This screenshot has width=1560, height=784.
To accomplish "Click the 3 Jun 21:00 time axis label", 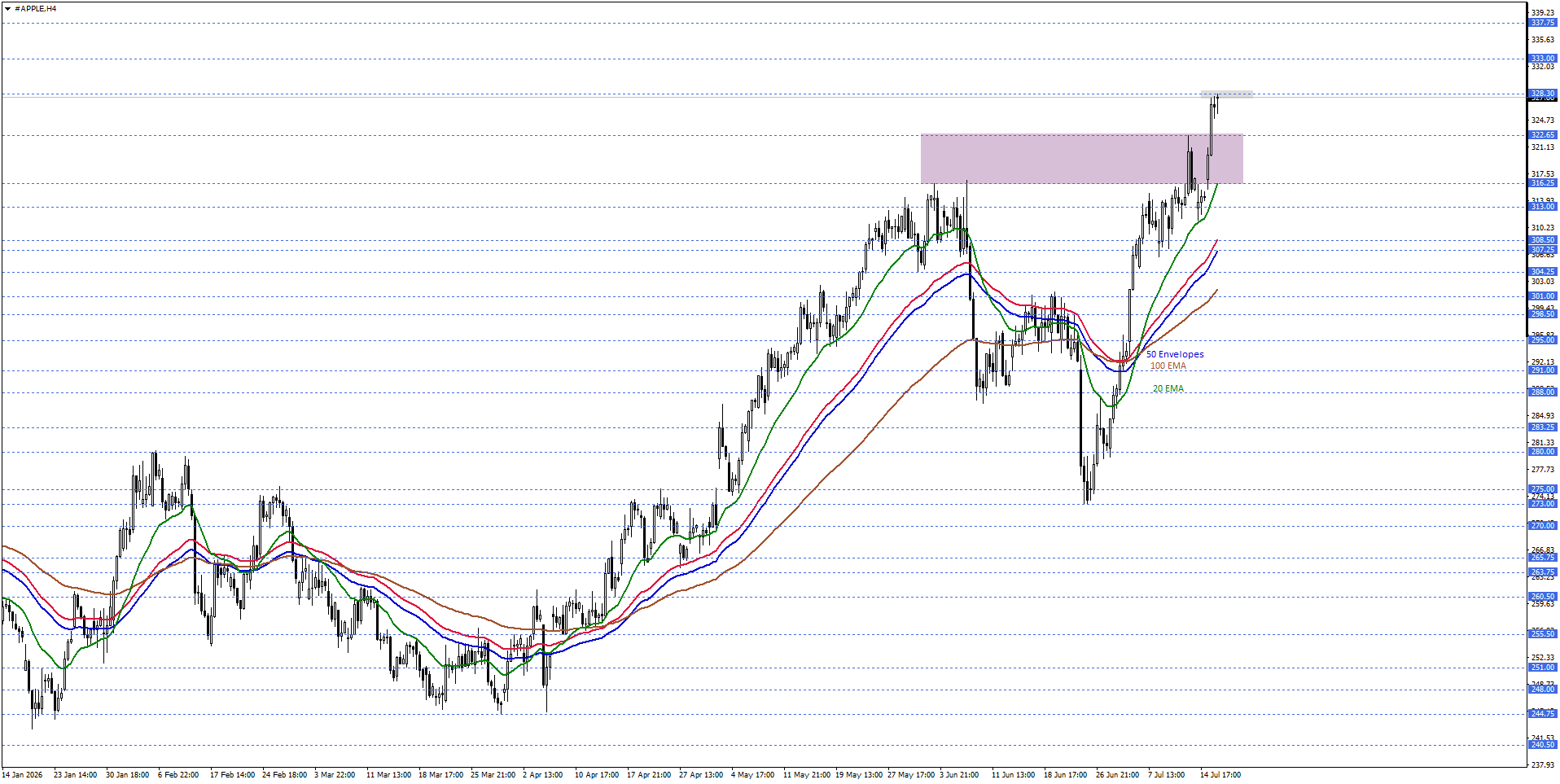I will pos(959,774).
